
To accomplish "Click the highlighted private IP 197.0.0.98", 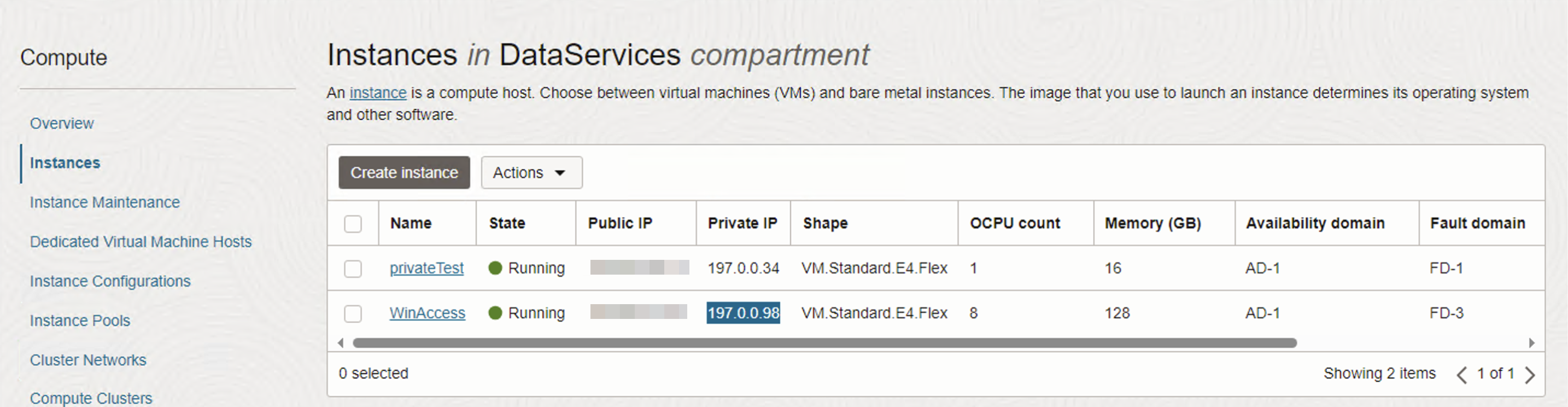I will 743,313.
